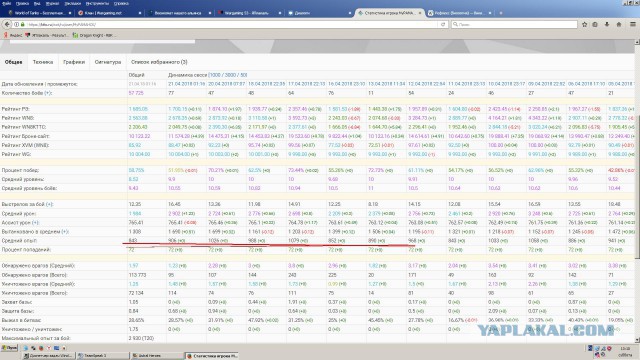Switch to the Статистика игрока taskbar window

click(211, 356)
